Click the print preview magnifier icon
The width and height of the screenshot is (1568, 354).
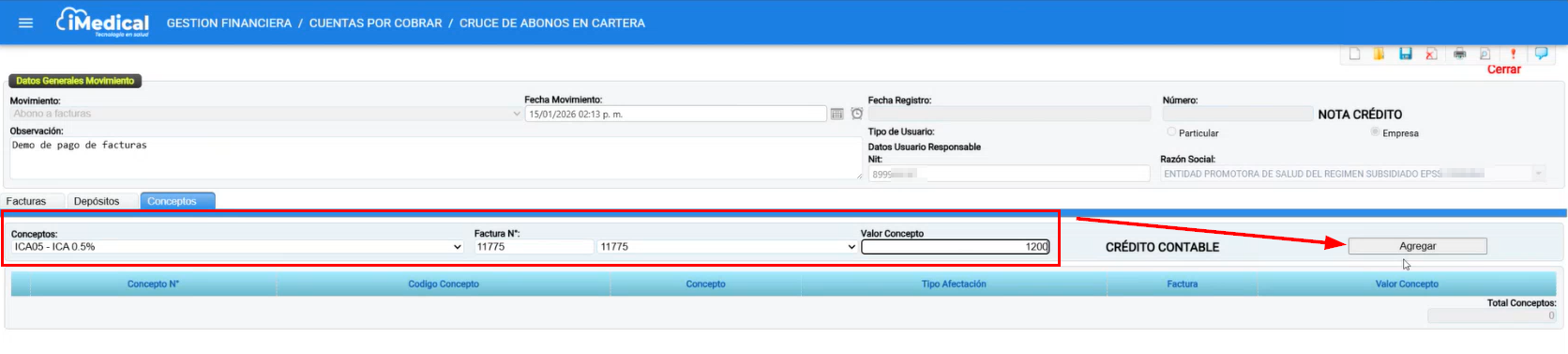[1485, 54]
